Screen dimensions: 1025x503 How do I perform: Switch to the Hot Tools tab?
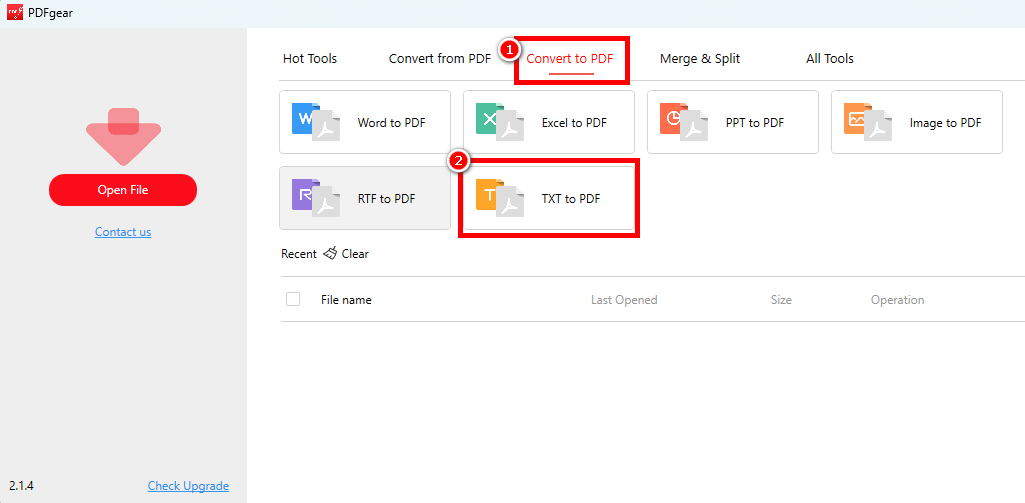pyautogui.click(x=310, y=59)
